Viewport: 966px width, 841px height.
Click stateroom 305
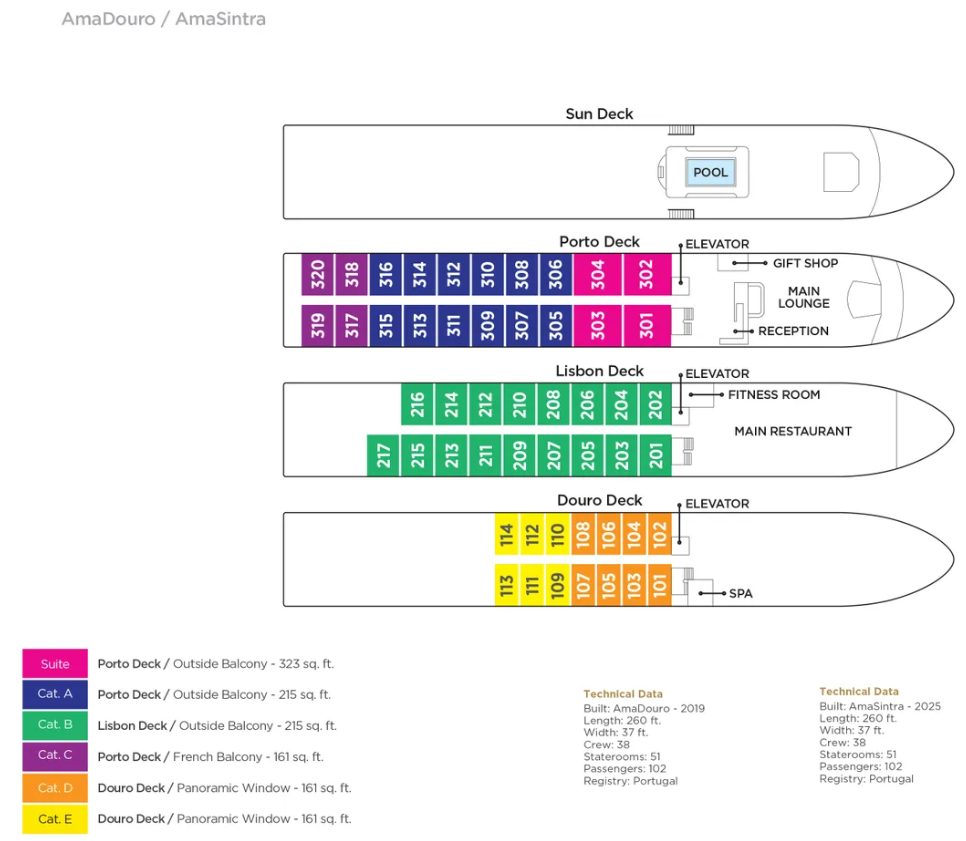click(556, 325)
